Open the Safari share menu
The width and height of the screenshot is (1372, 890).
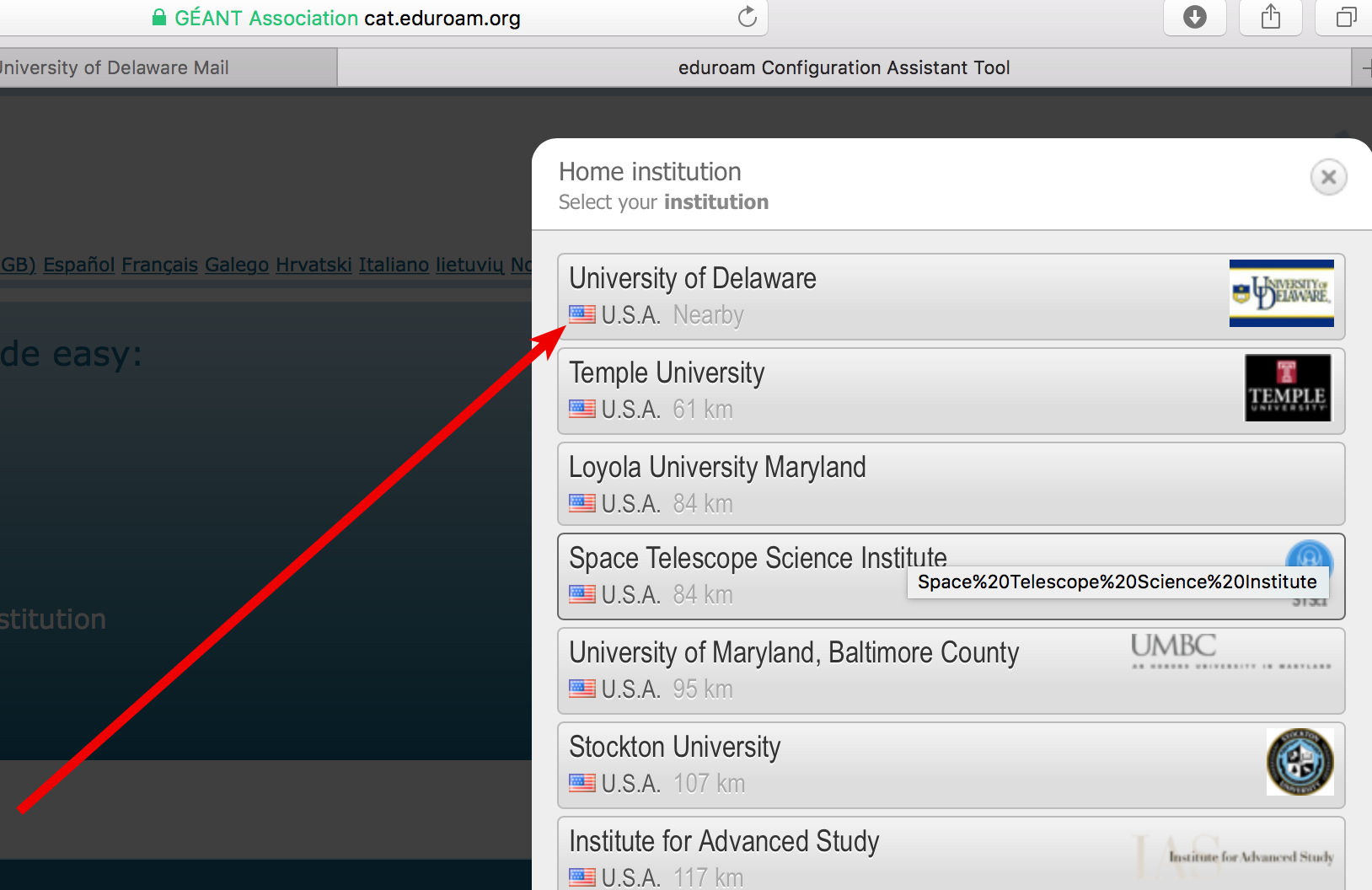pyautogui.click(x=1271, y=17)
